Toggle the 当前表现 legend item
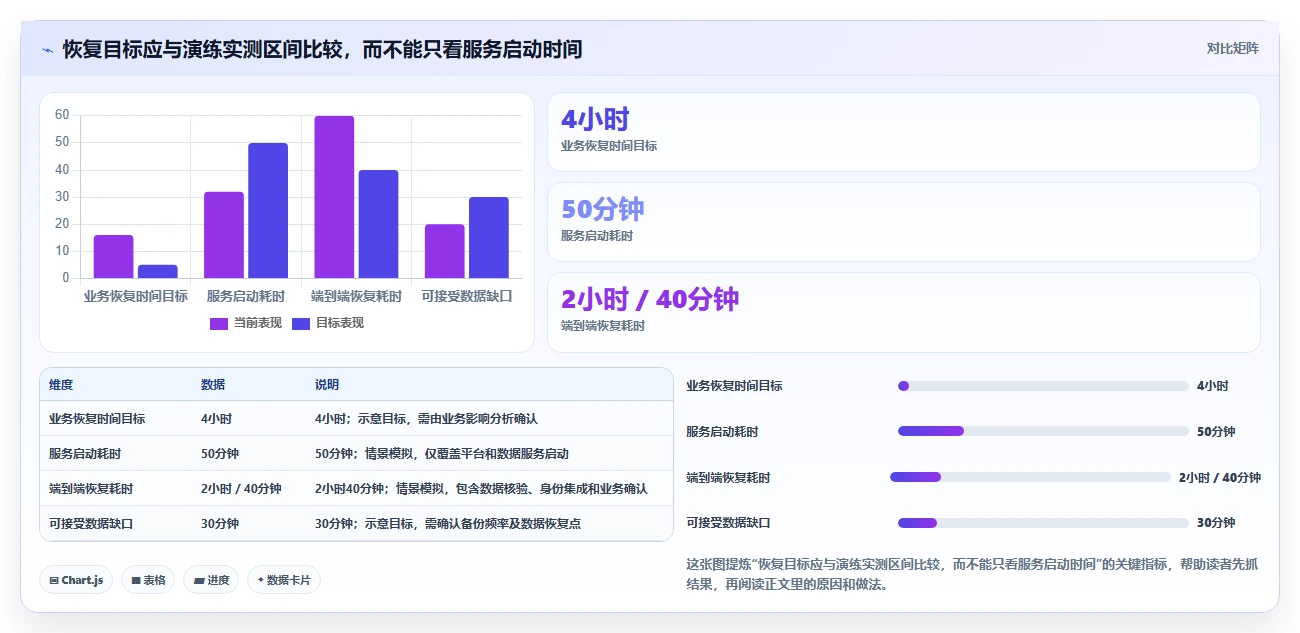The image size is (1300, 633). click(245, 323)
